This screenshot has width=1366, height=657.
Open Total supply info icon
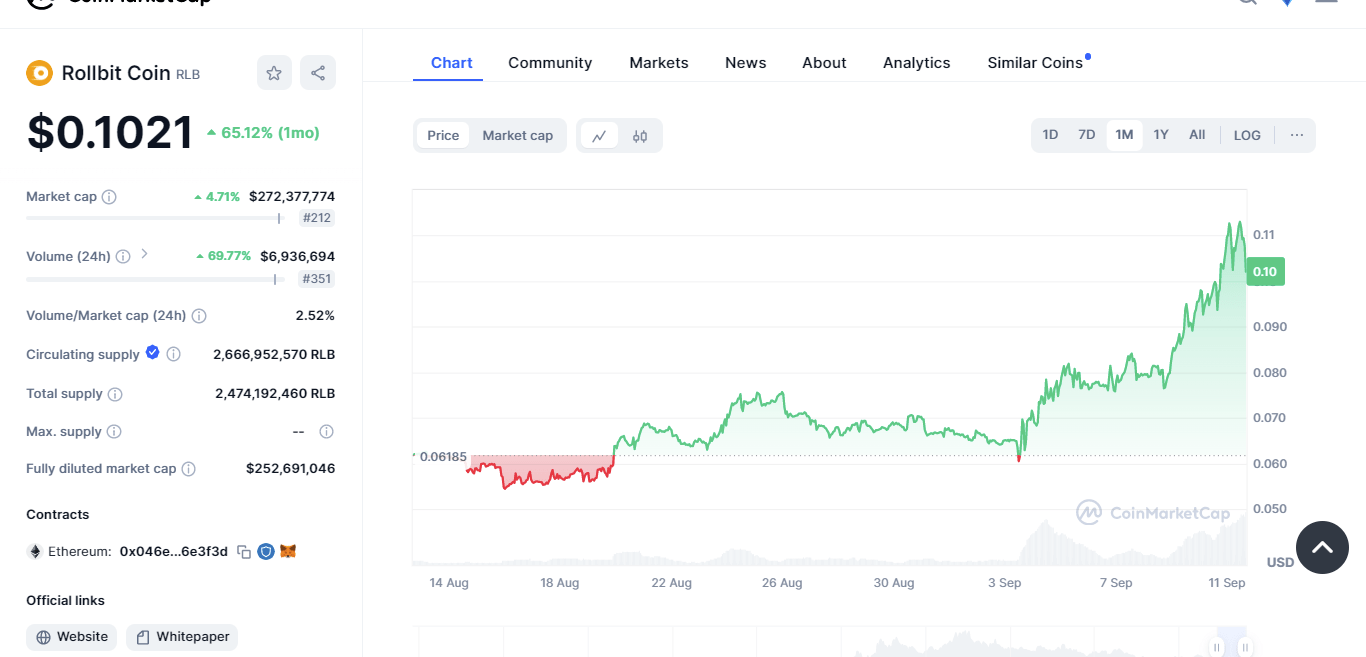(115, 394)
